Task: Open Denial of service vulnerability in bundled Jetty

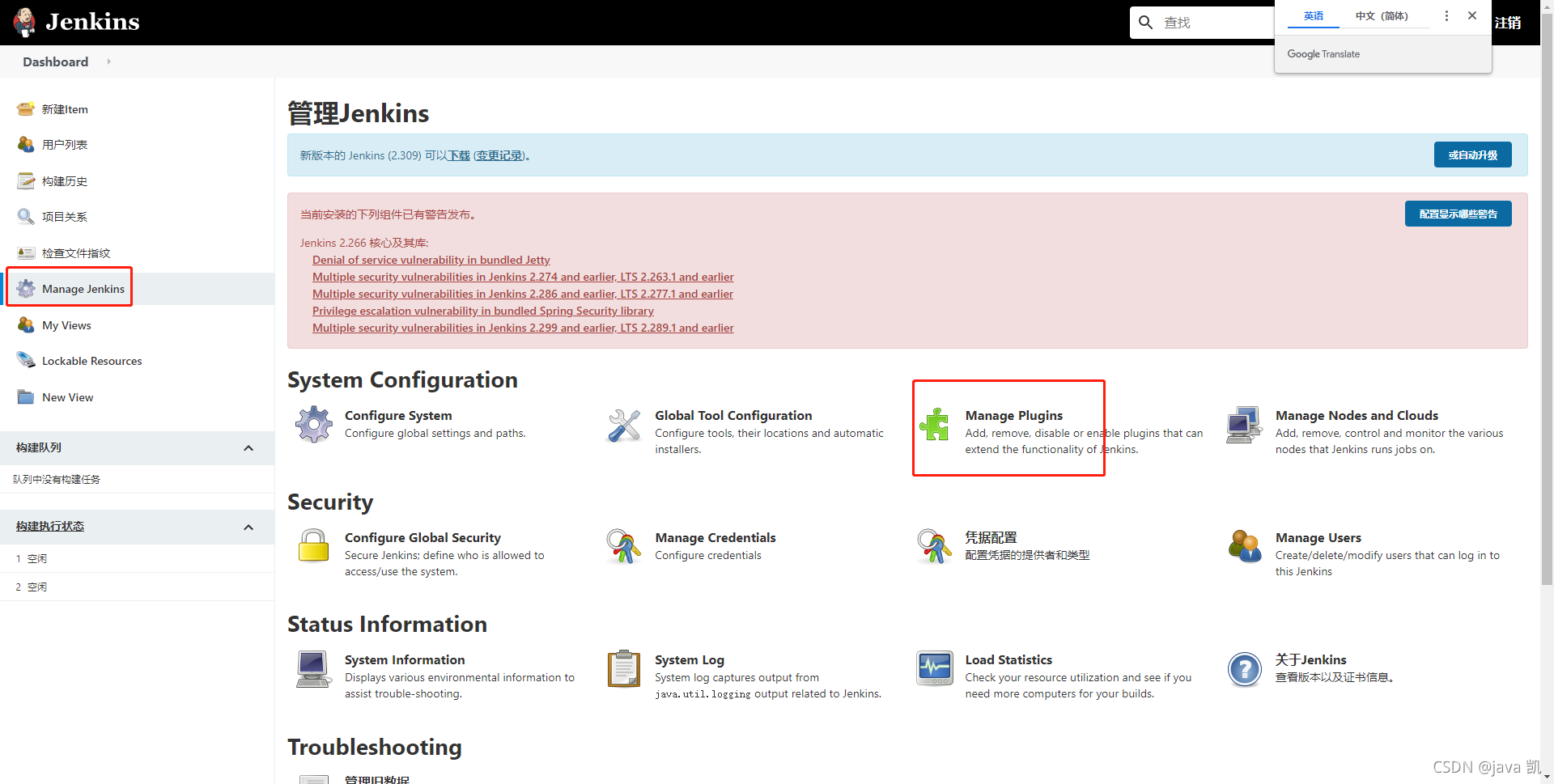Action: point(431,260)
